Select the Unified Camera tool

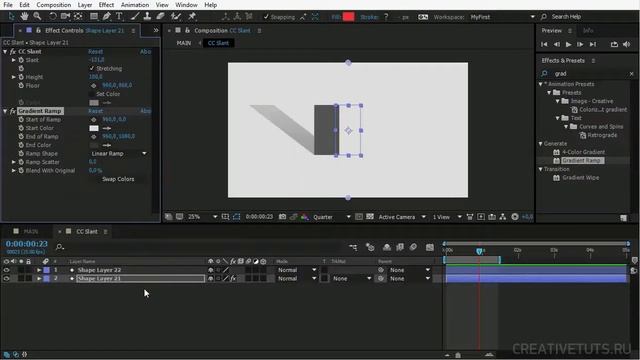[65, 16]
